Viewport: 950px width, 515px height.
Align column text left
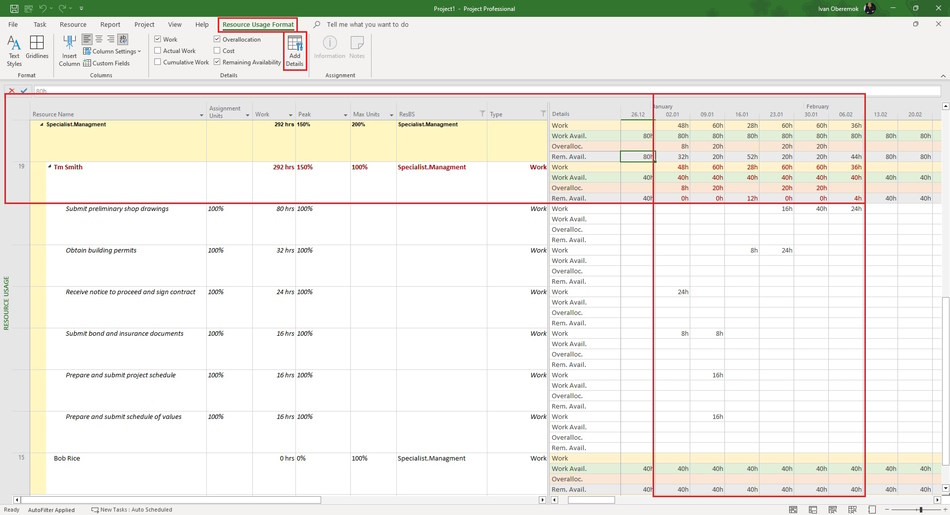(x=87, y=39)
